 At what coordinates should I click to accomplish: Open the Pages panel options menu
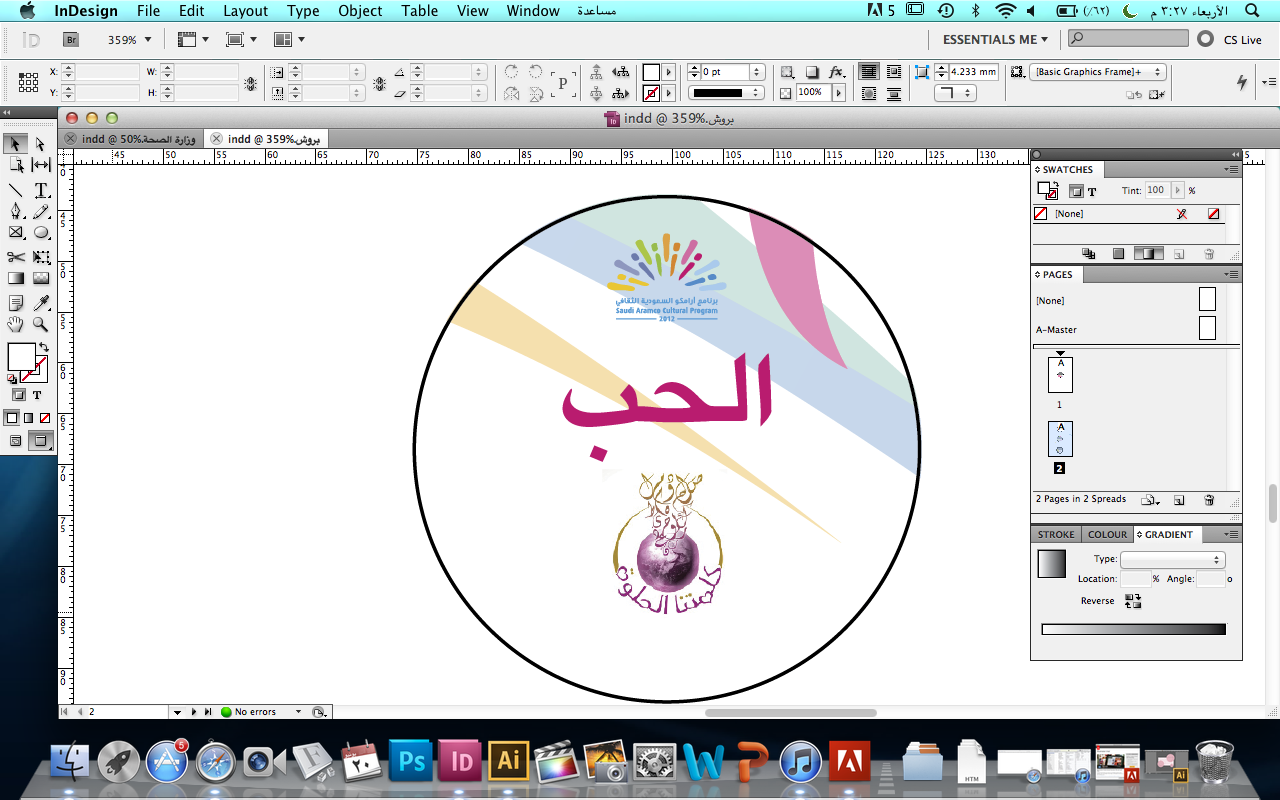pos(1231,274)
